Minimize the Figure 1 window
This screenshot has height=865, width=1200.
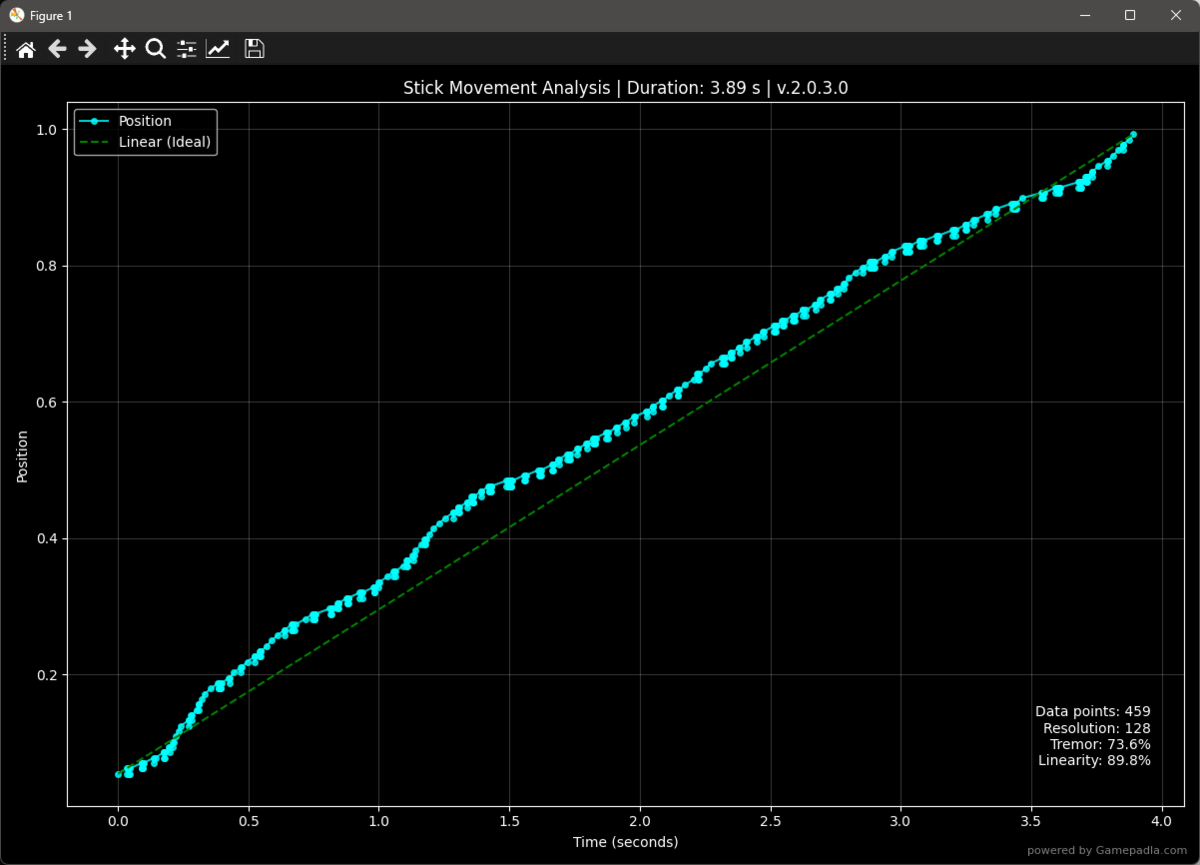pos(1084,15)
